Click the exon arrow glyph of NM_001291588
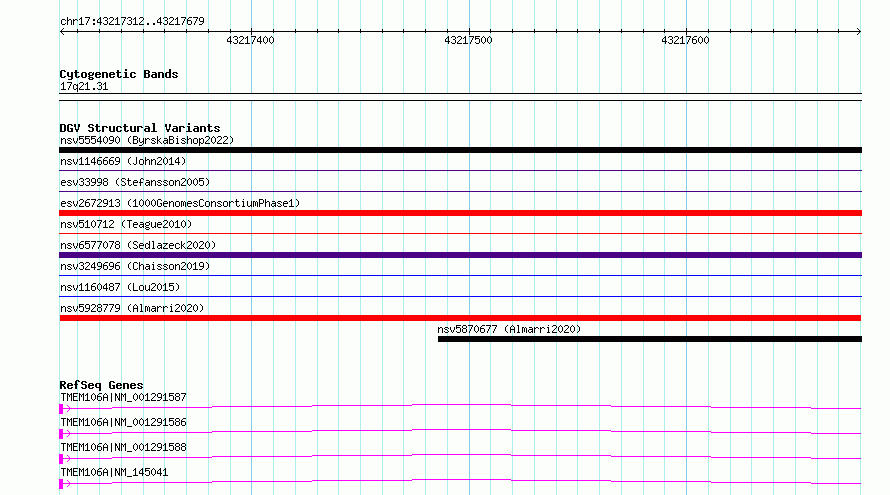Viewport: 890px width, 495px height. tap(65, 459)
